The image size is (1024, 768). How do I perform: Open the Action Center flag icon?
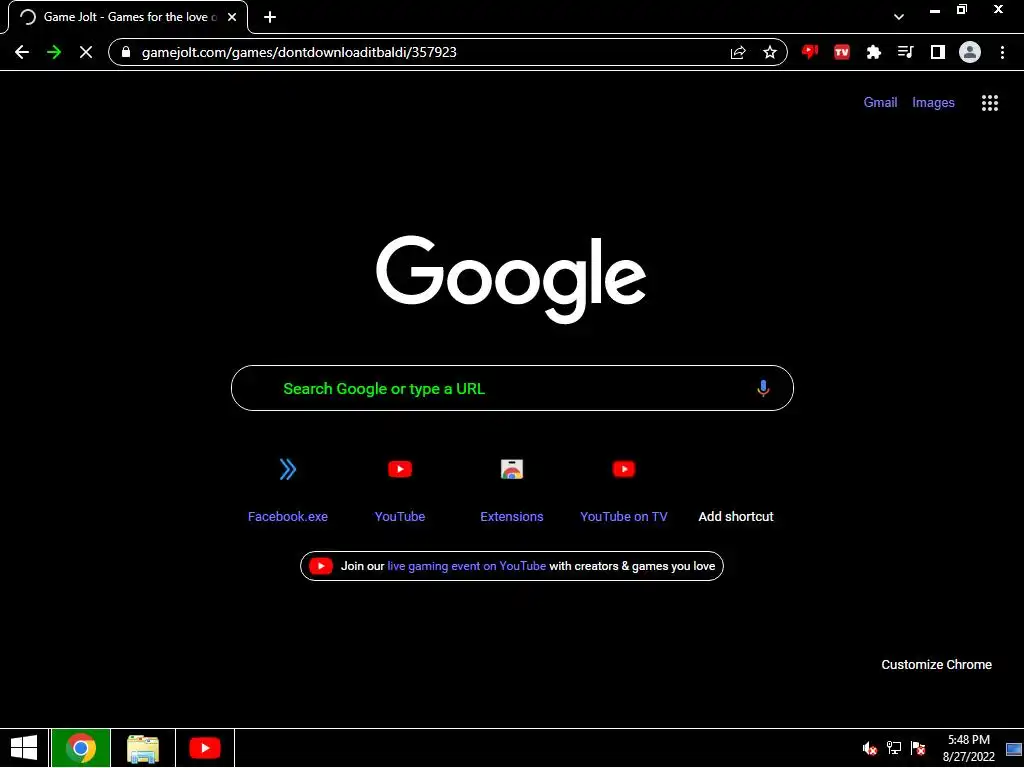(918, 748)
